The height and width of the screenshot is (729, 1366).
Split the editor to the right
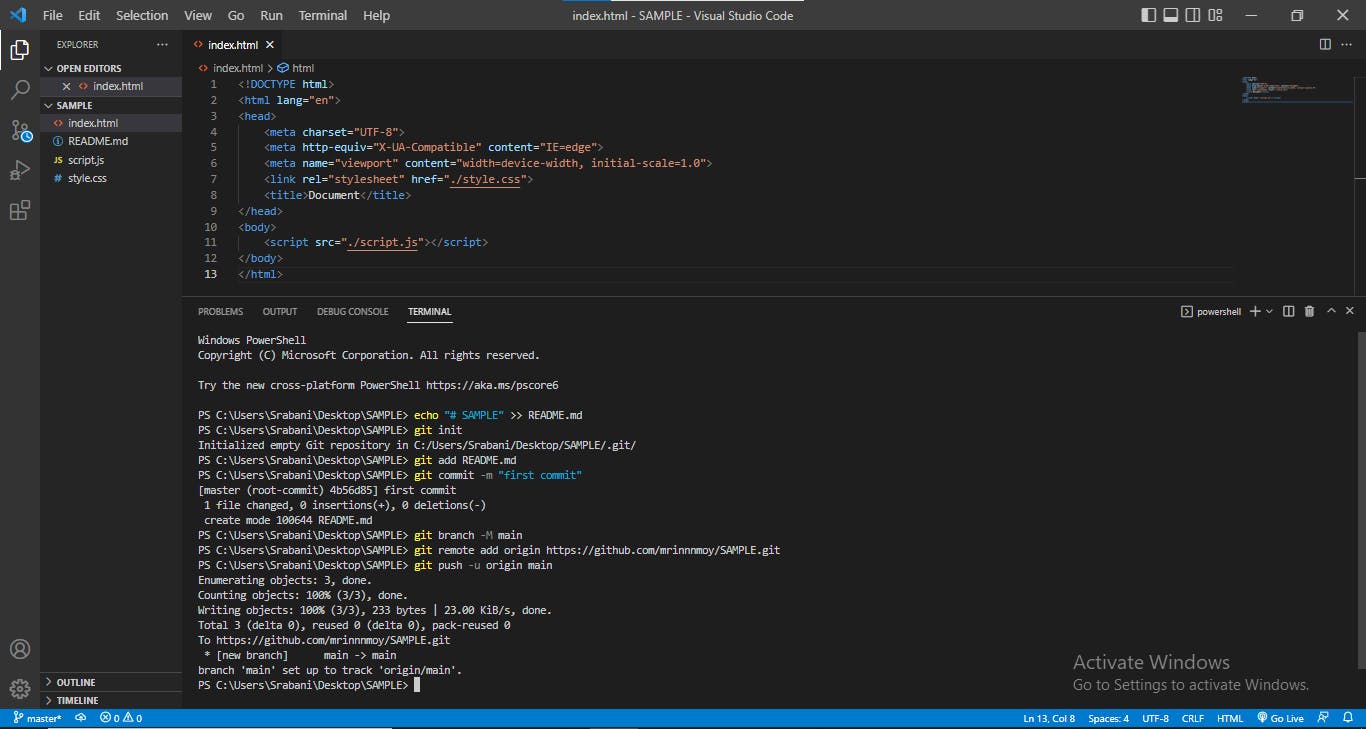click(x=1325, y=44)
